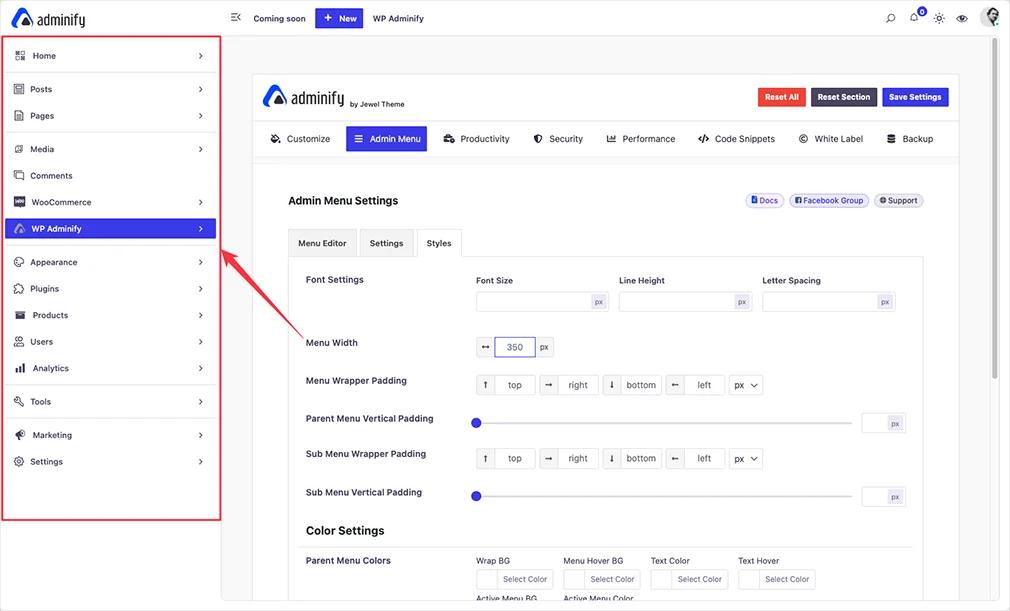Open user profile avatar
Viewport: 1010px width, 611px height.
coord(989,17)
